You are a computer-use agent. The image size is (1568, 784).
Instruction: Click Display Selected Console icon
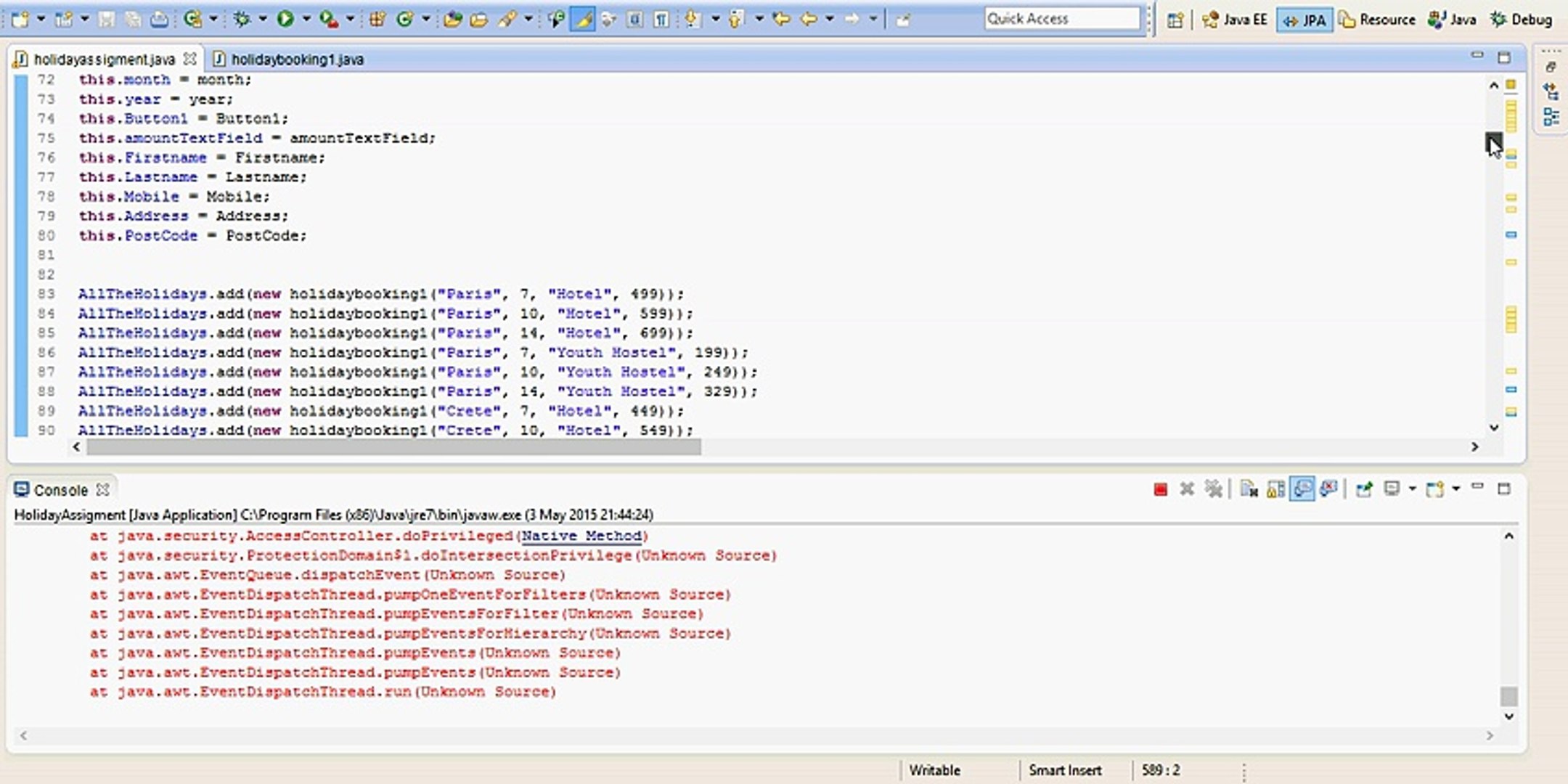tap(1392, 489)
